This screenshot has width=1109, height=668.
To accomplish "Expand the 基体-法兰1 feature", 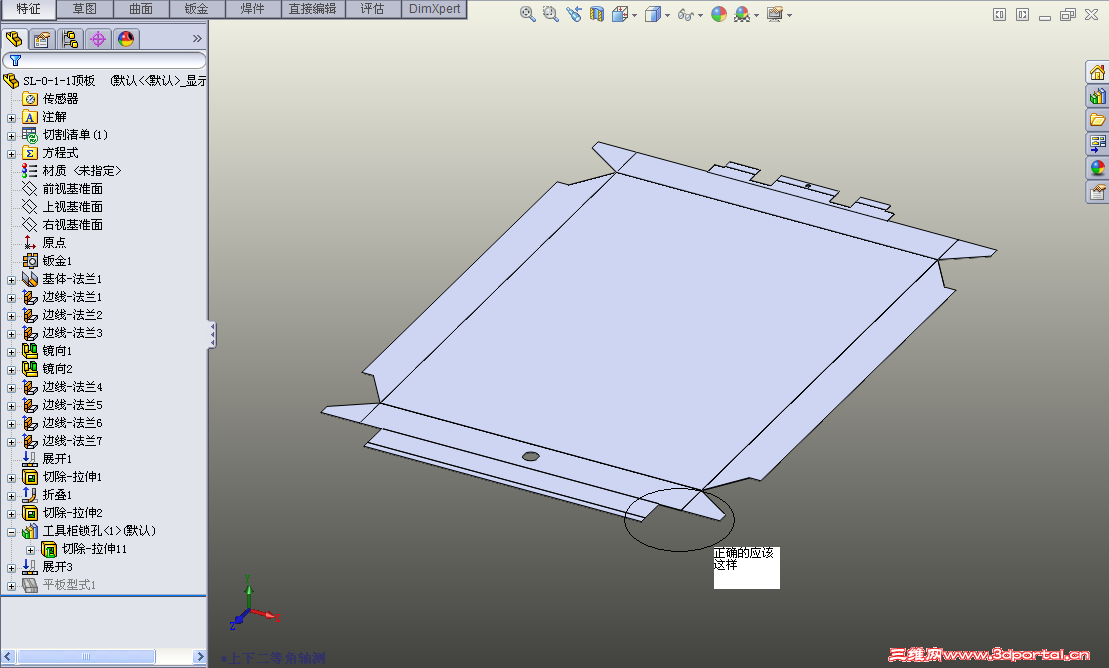I will point(11,280).
